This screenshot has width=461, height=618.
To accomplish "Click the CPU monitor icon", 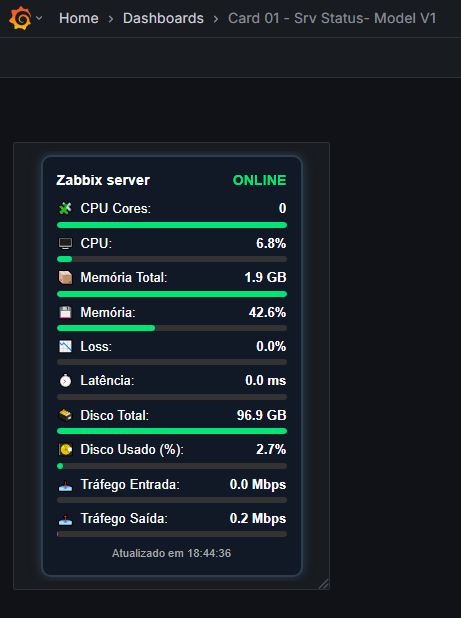I will pyautogui.click(x=65, y=243).
